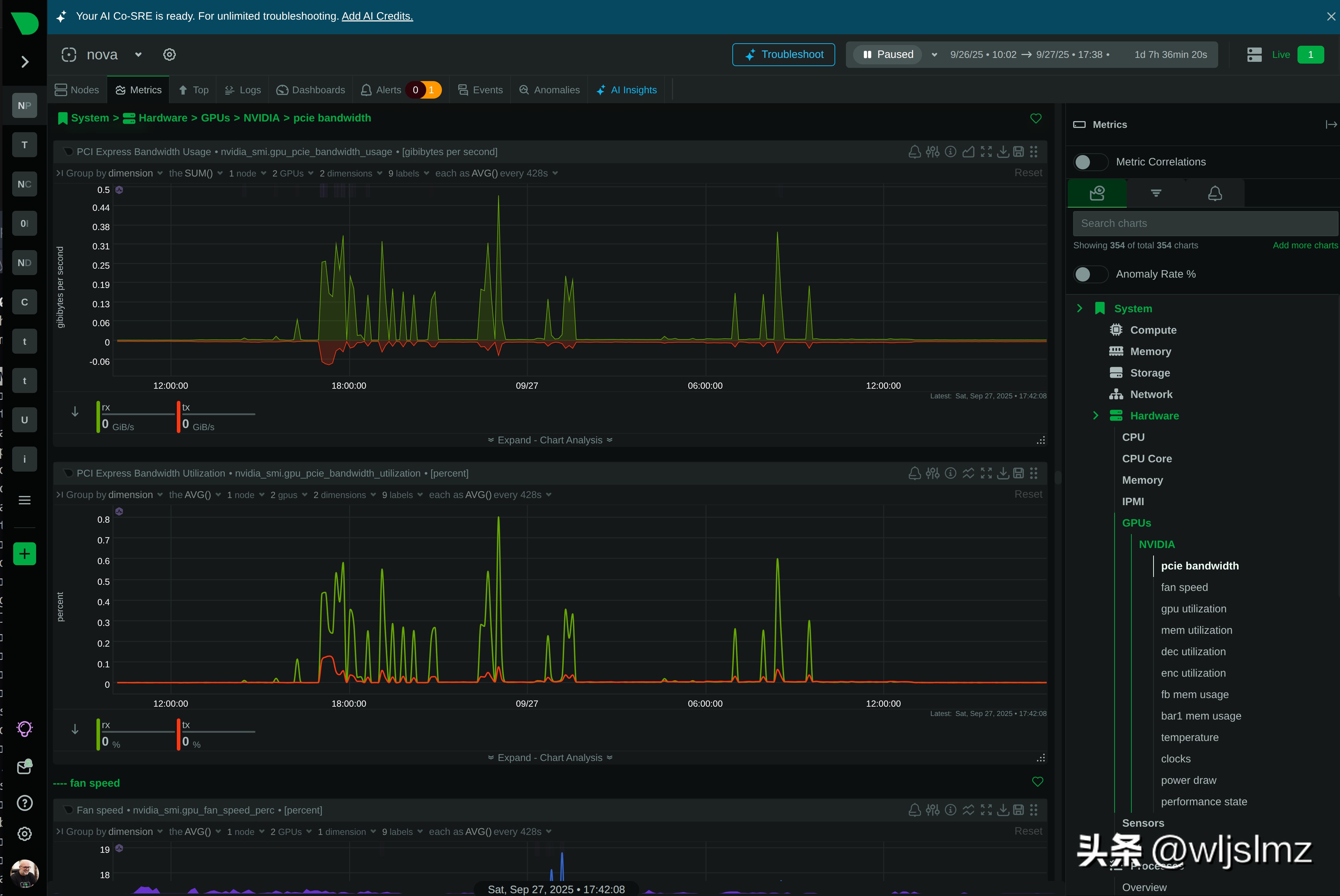This screenshot has height=896, width=1340.
Task: Open the Dashboards tab
Action: point(311,90)
